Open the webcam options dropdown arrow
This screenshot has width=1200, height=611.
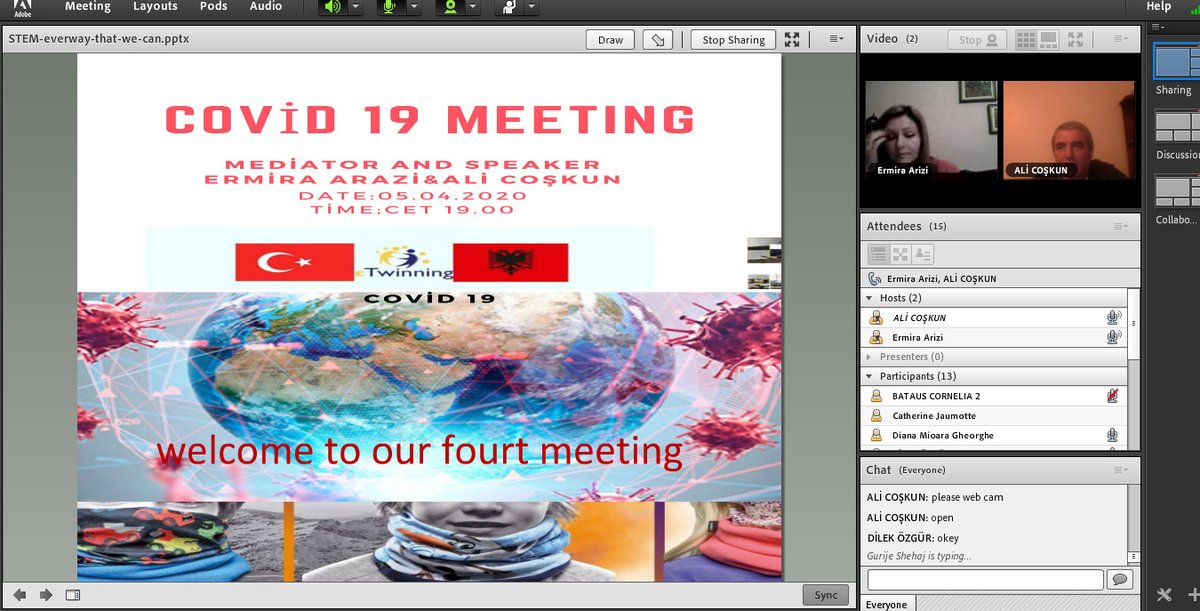click(x=475, y=7)
